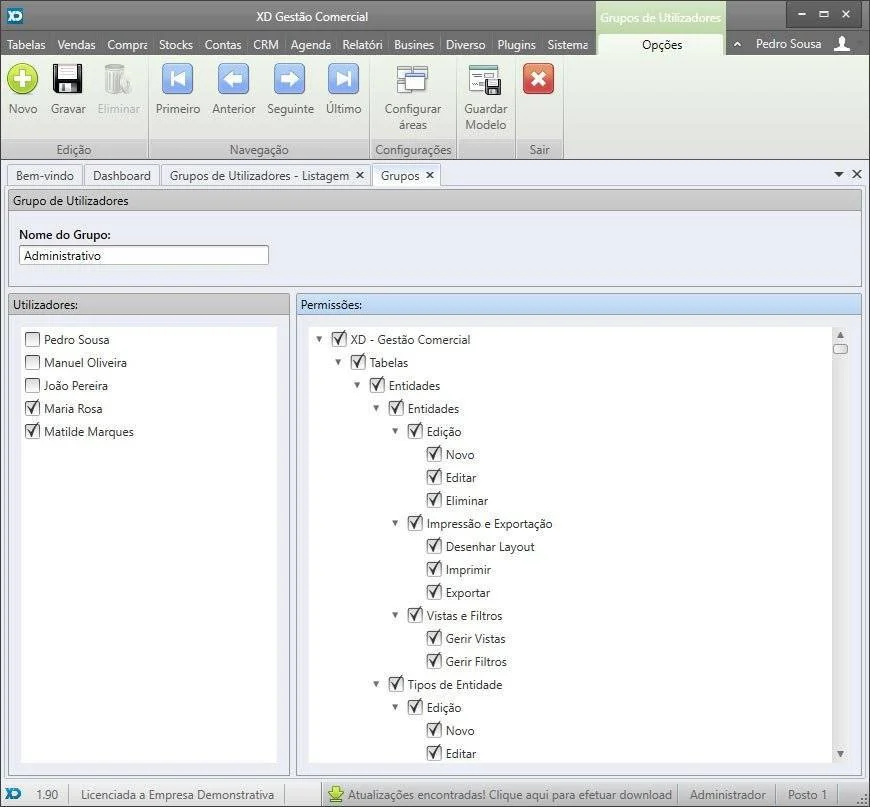Uncheck XD - Gestão Comercial root permission
870x807 pixels.
pos(338,339)
